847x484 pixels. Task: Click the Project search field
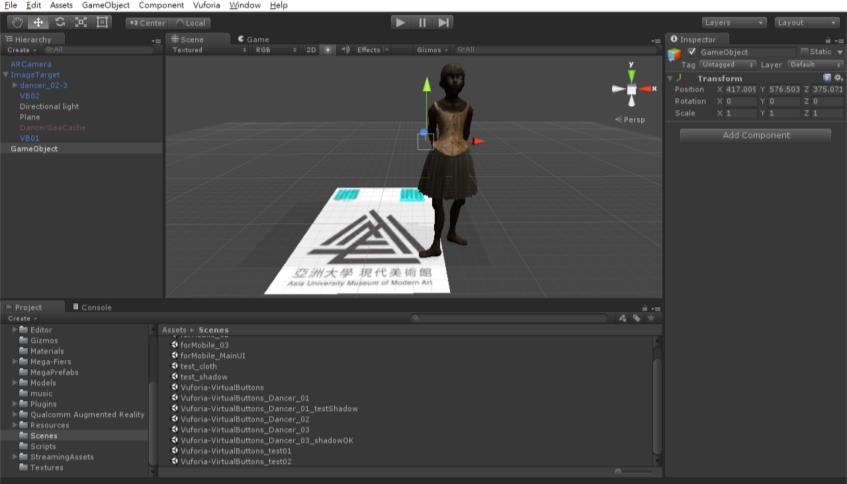tap(508, 318)
